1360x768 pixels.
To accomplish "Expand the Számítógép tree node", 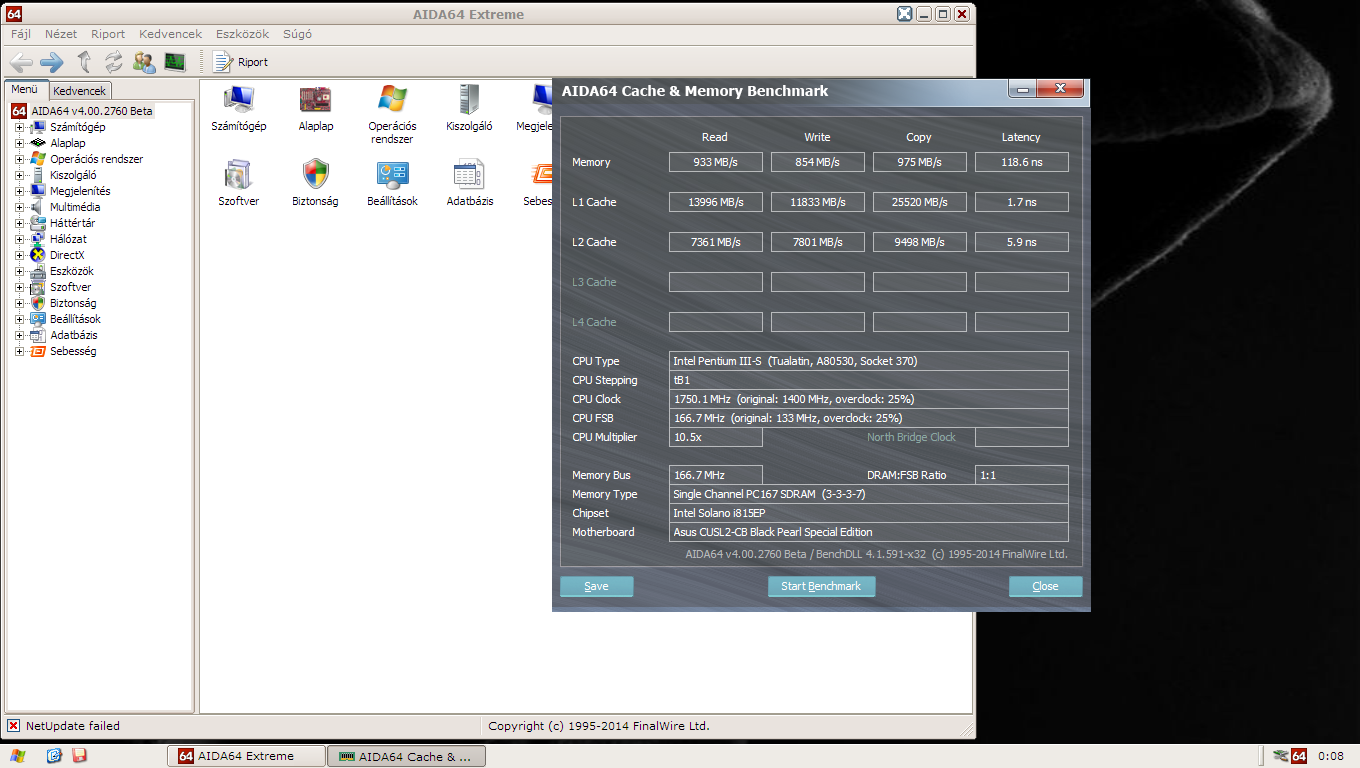I will coord(19,127).
